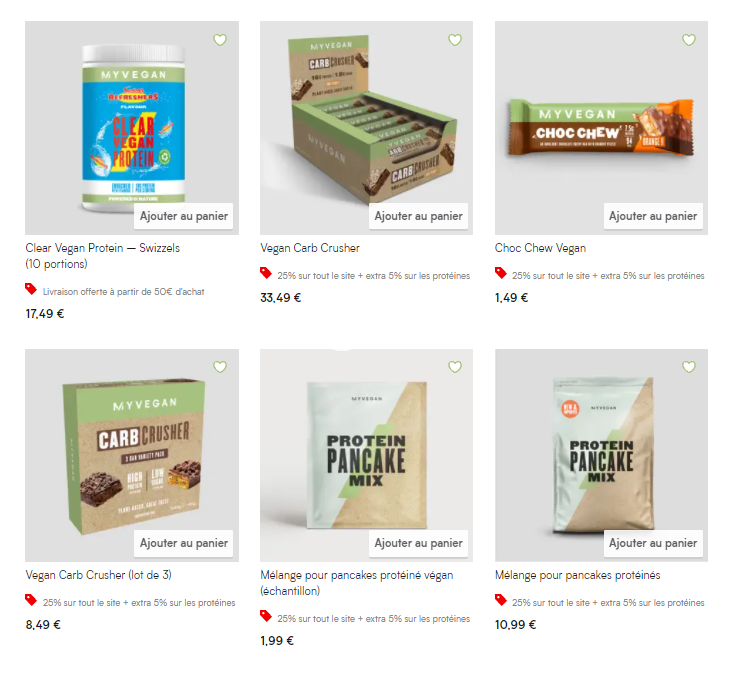The height and width of the screenshot is (673, 748).
Task: Open Vegan Carb Crusher (lot de 3) title
Action: pyautogui.click(x=98, y=575)
